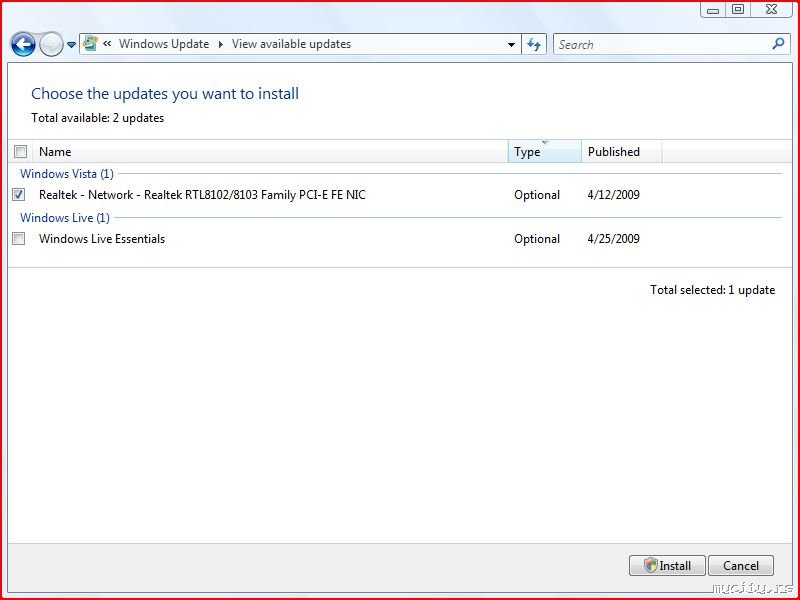Open the address bar history dropdown

pos(511,44)
